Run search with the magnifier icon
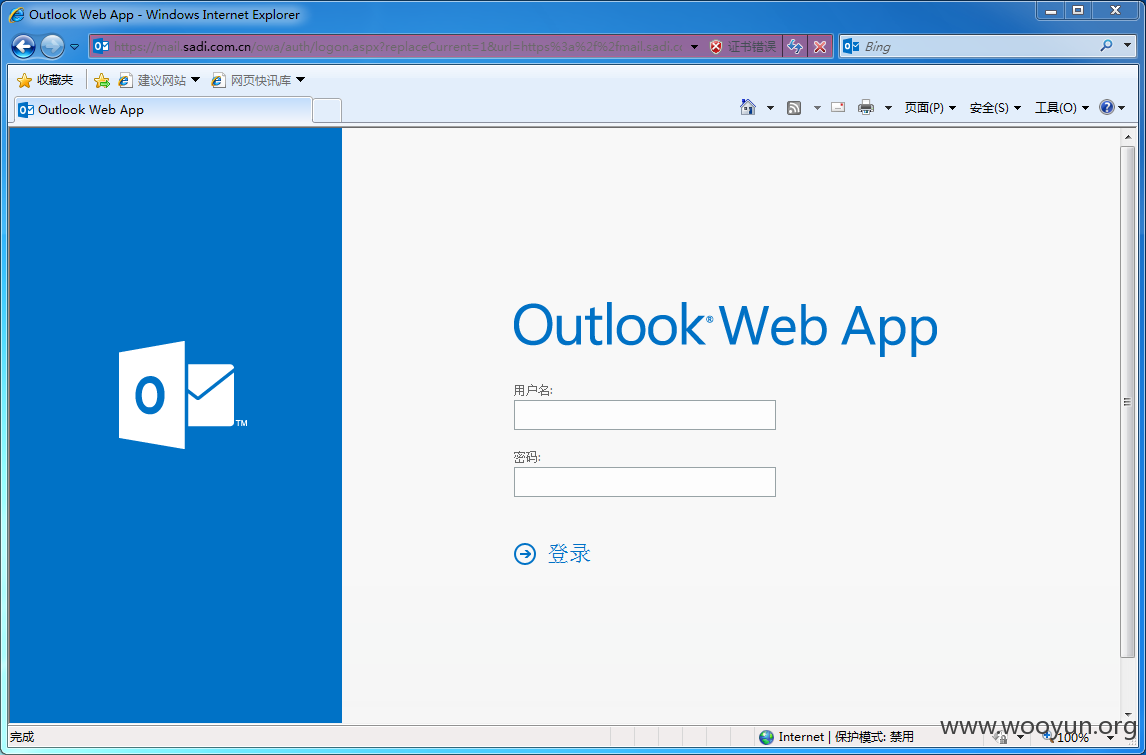 click(x=1107, y=46)
